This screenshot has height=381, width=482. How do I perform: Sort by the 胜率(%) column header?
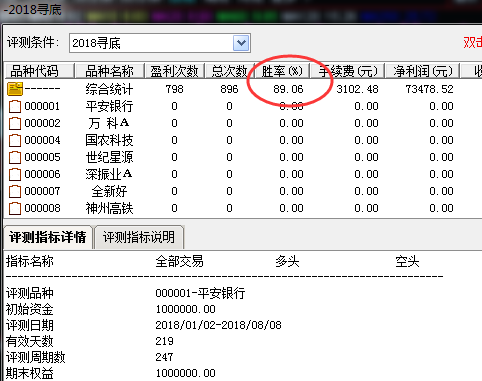coord(282,71)
